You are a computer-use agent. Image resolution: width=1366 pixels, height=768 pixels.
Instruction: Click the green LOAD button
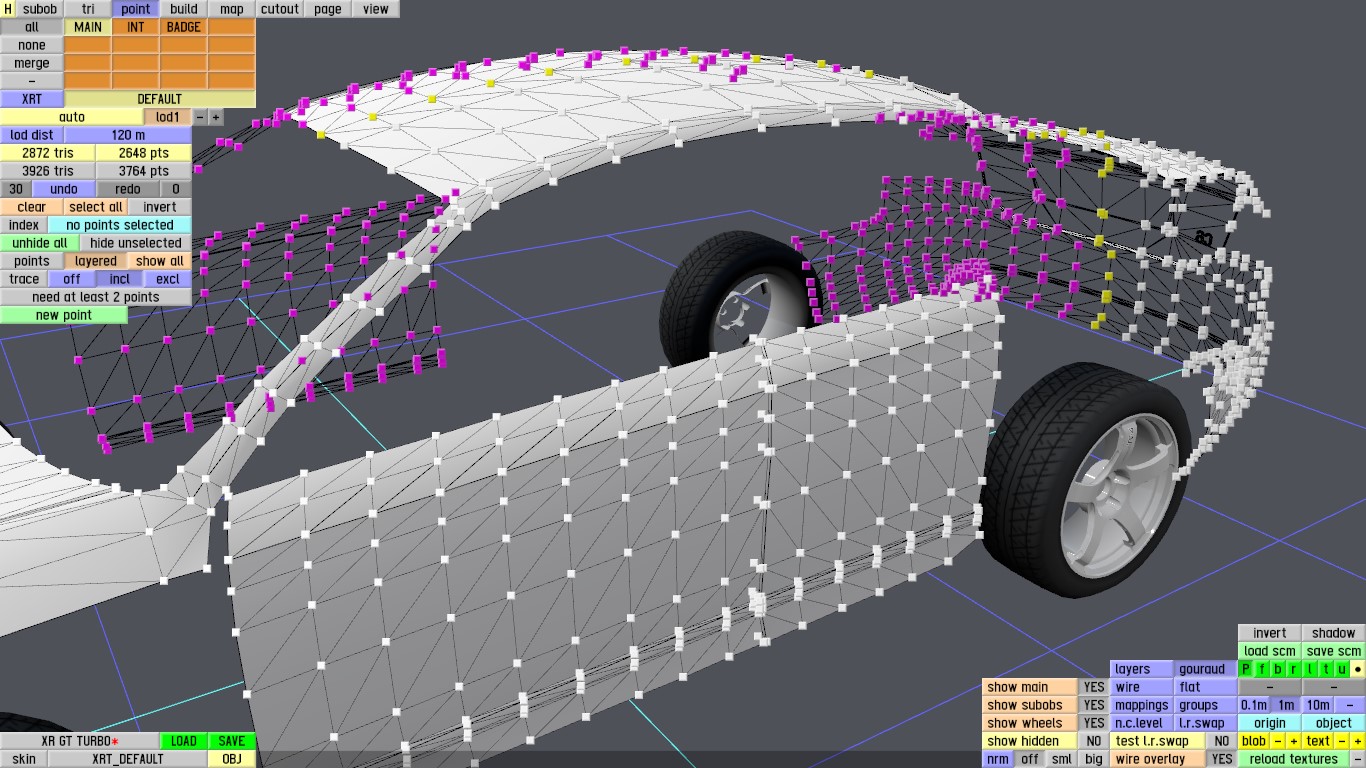pyautogui.click(x=184, y=741)
